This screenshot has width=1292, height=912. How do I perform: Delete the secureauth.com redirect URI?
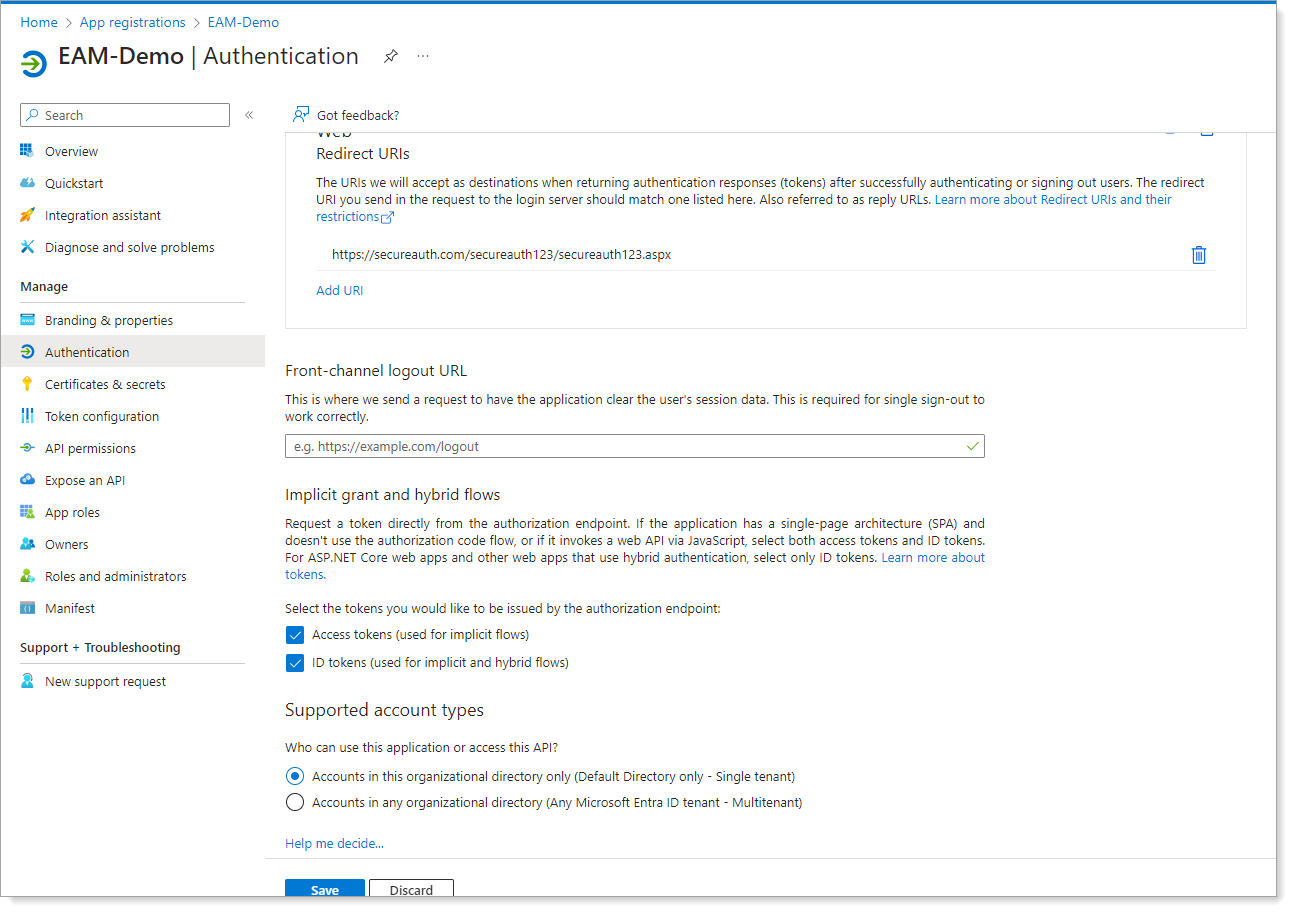[x=1199, y=255]
